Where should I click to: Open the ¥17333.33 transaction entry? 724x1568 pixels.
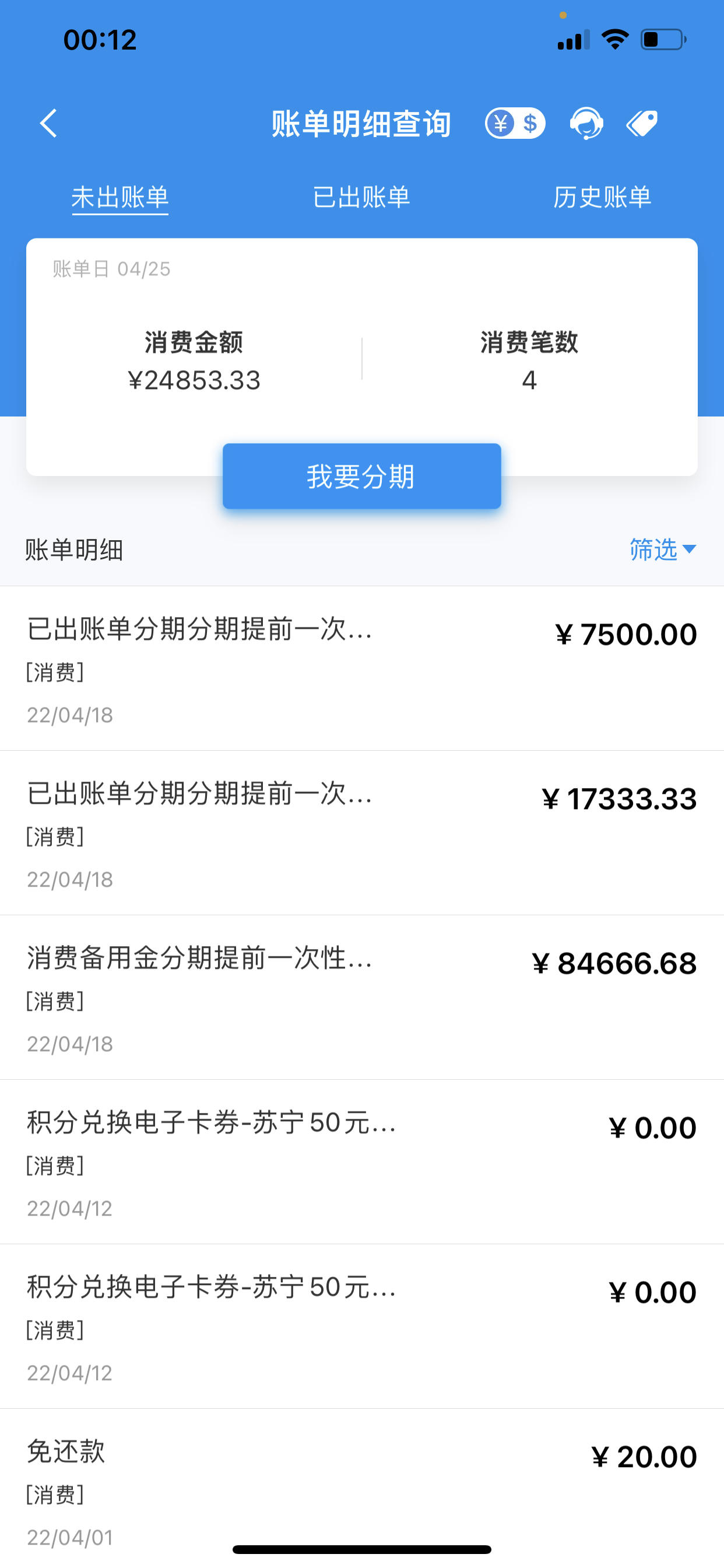(361, 832)
